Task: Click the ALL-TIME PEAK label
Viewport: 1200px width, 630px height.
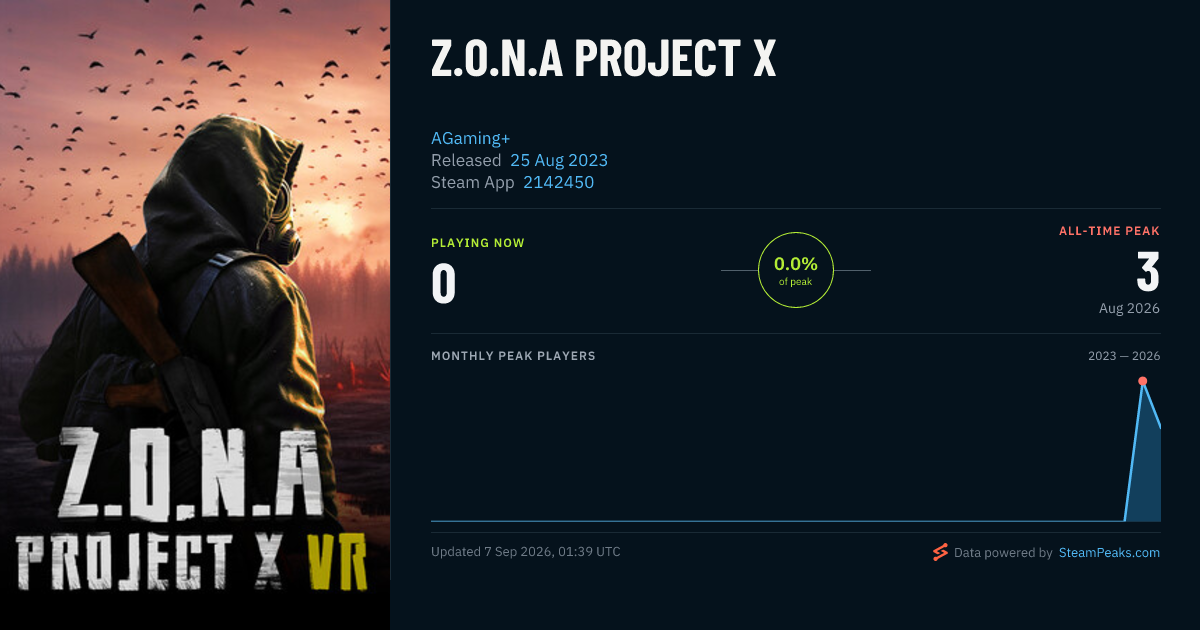Action: (1110, 231)
